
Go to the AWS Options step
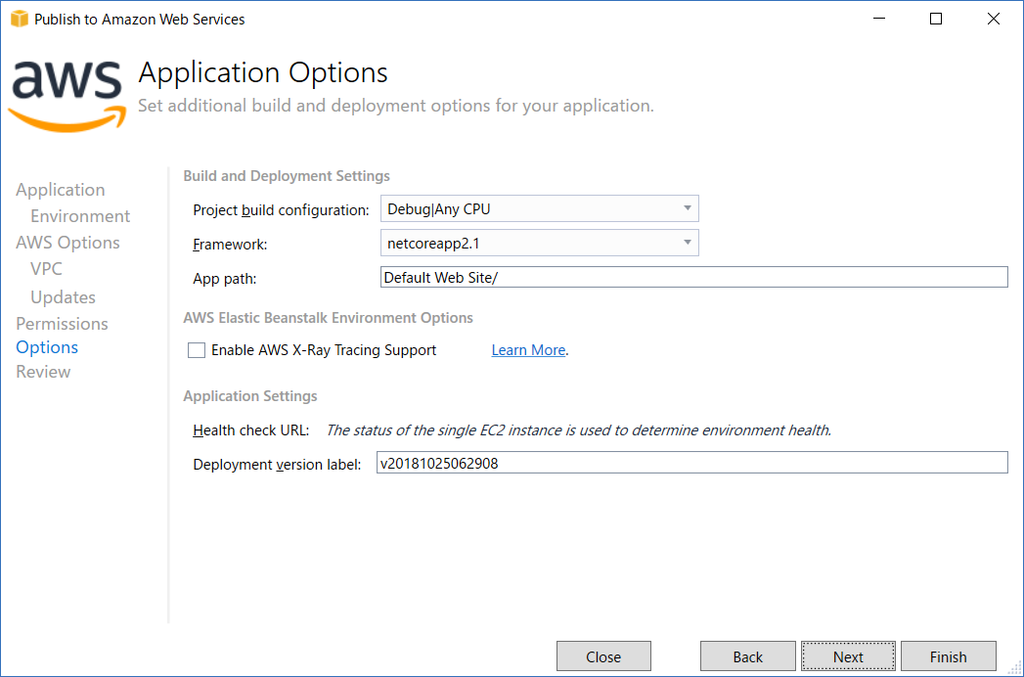point(68,243)
